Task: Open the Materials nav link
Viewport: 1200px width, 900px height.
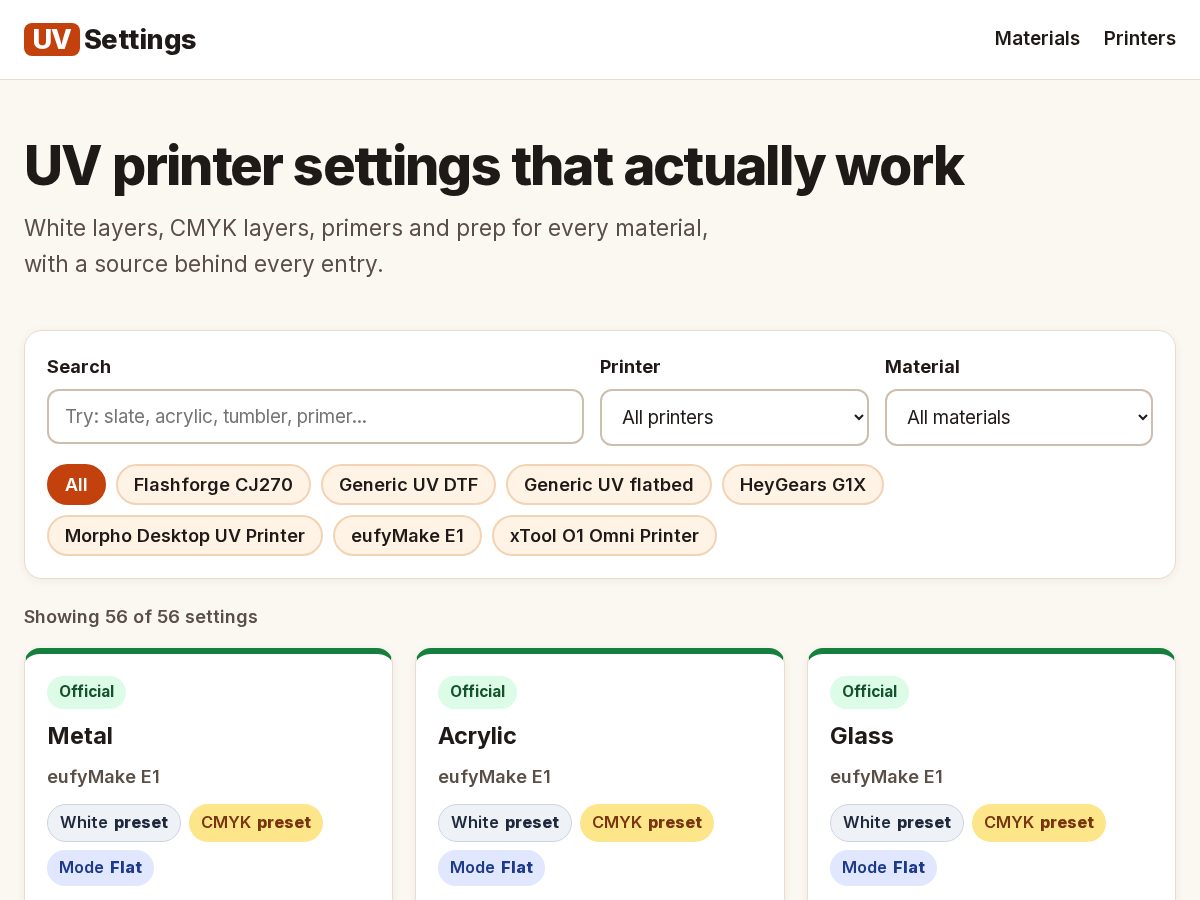Action: [1037, 38]
